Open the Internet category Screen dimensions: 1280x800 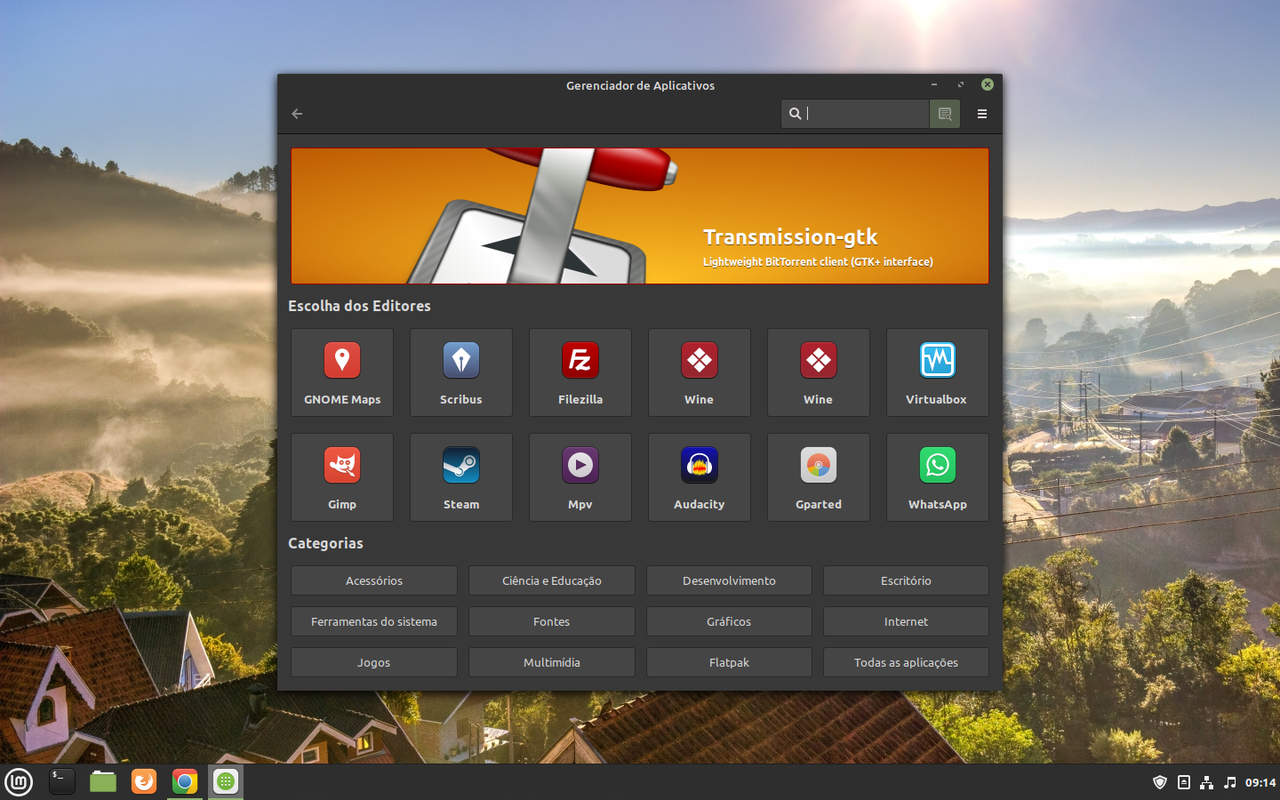(x=906, y=622)
